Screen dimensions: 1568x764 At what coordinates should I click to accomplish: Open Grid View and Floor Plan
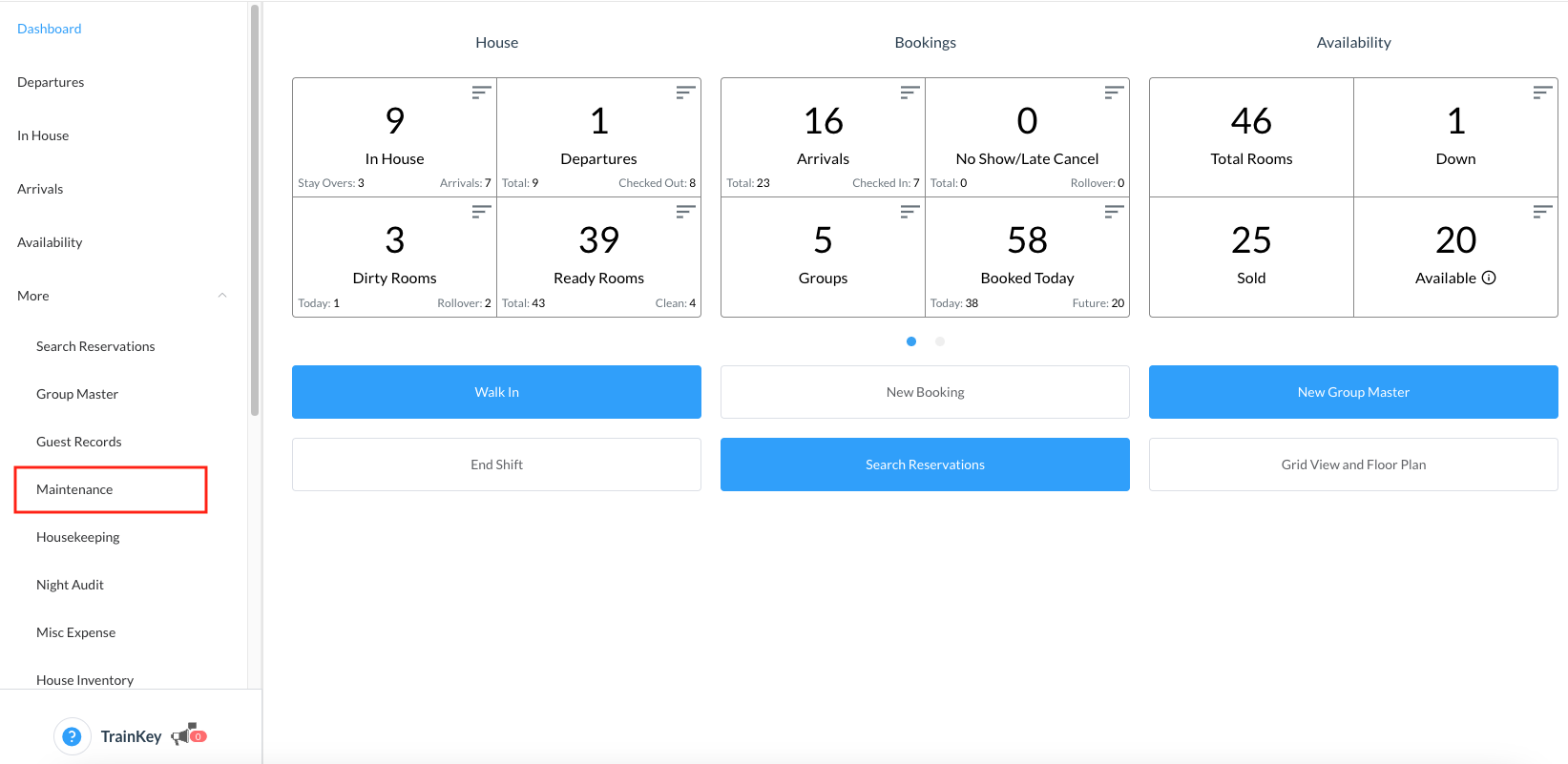coord(1353,465)
